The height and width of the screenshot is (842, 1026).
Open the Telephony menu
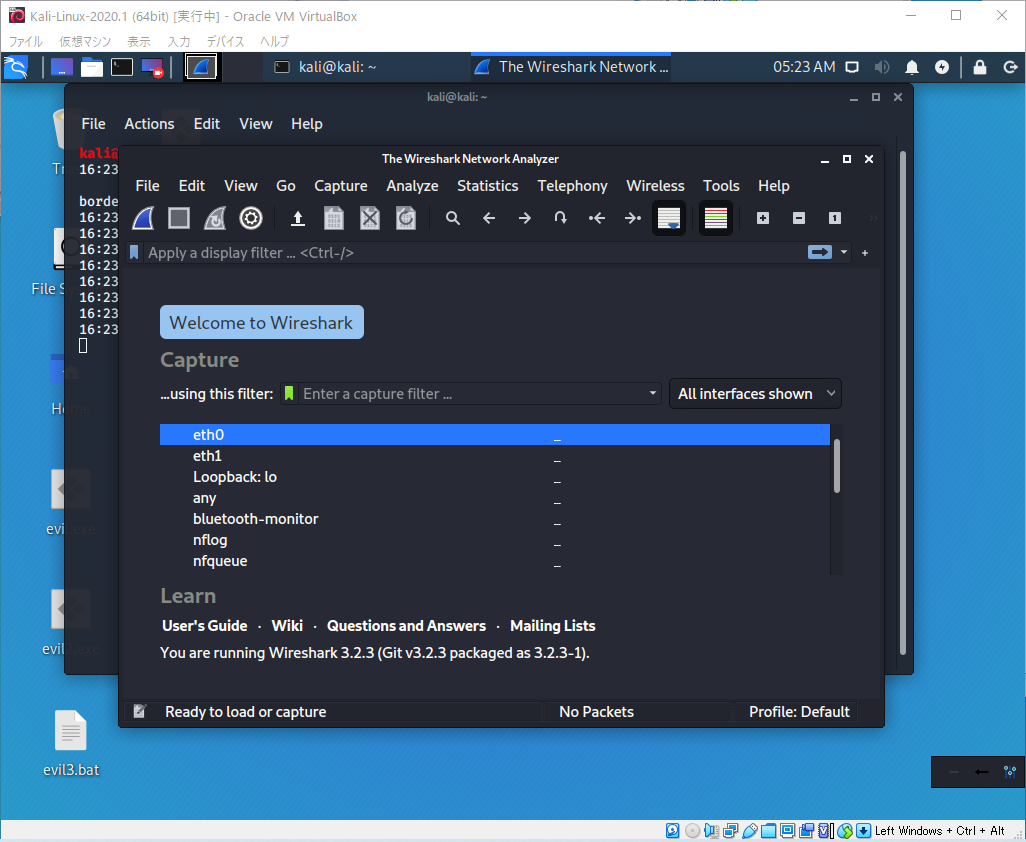pos(573,186)
